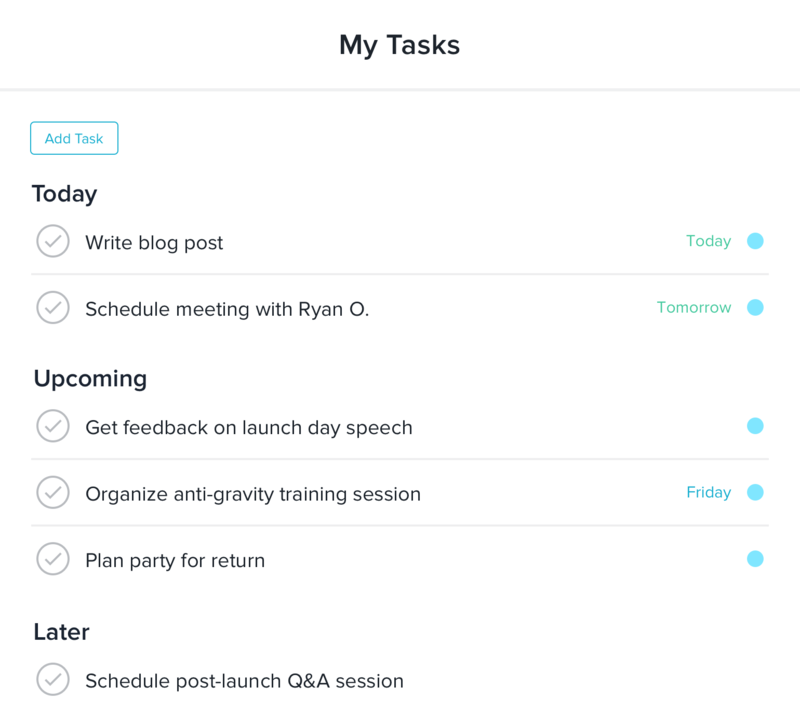Click blue dot next to launch day speech
This screenshot has width=800, height=727.
pyautogui.click(x=755, y=426)
